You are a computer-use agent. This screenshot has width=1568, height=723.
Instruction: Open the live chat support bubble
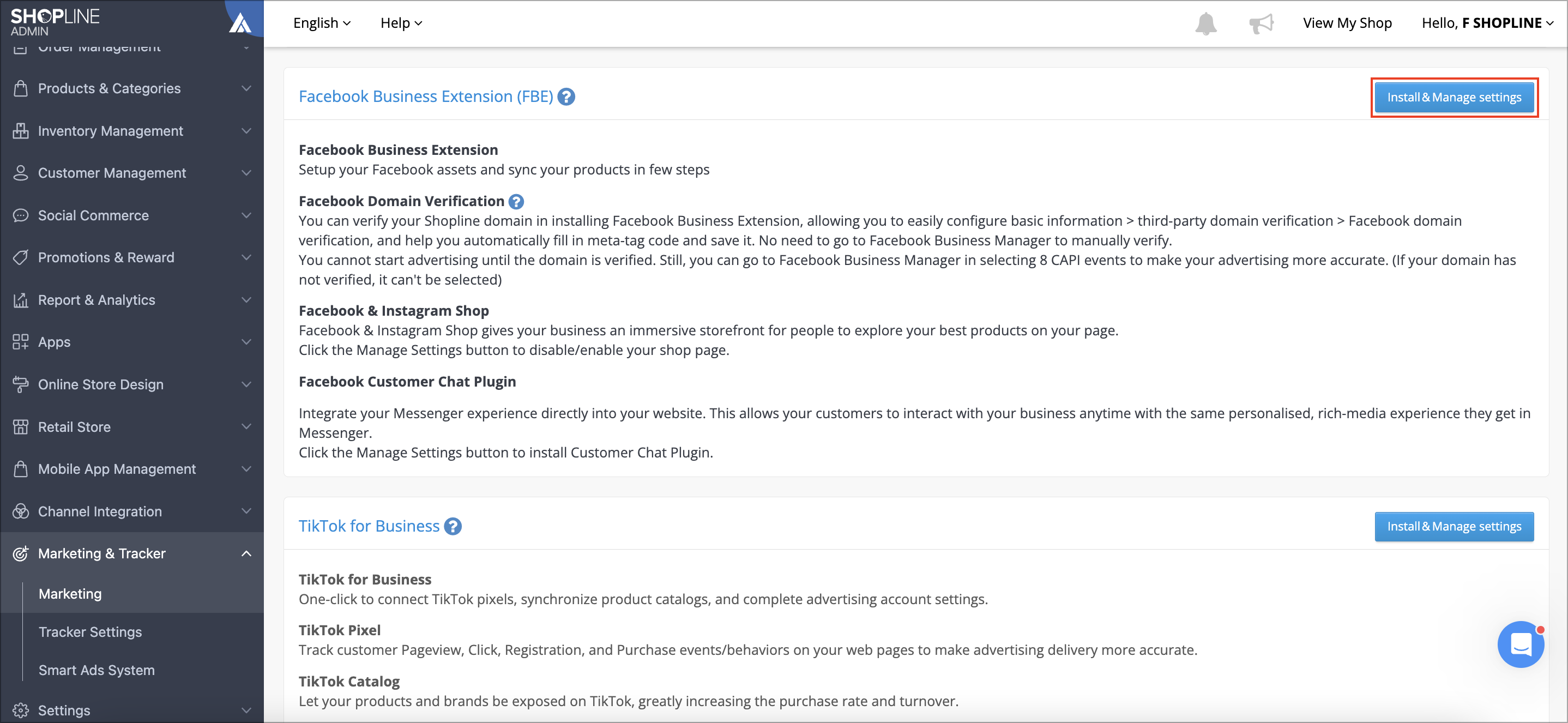click(1521, 644)
